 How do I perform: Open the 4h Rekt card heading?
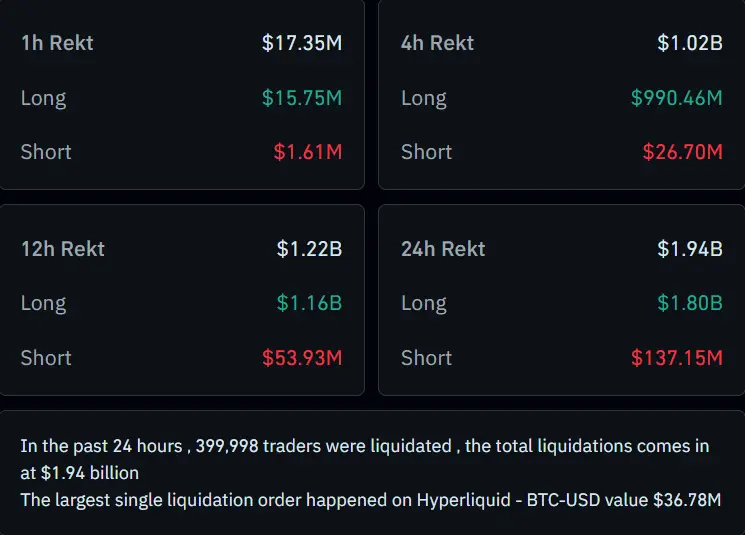pyautogui.click(x=437, y=43)
